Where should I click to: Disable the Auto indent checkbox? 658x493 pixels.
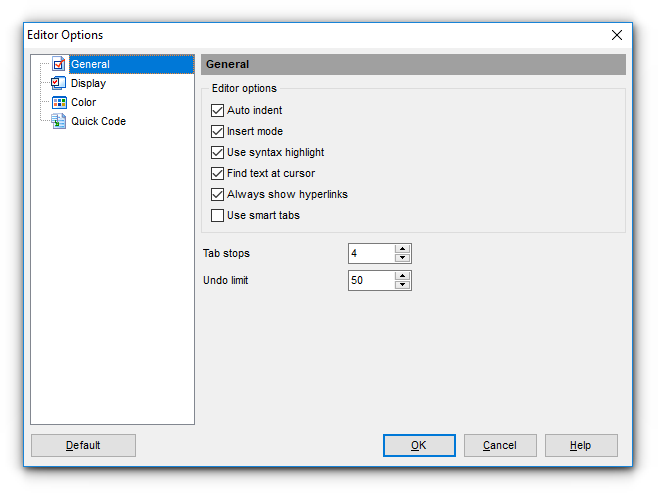coord(217,110)
